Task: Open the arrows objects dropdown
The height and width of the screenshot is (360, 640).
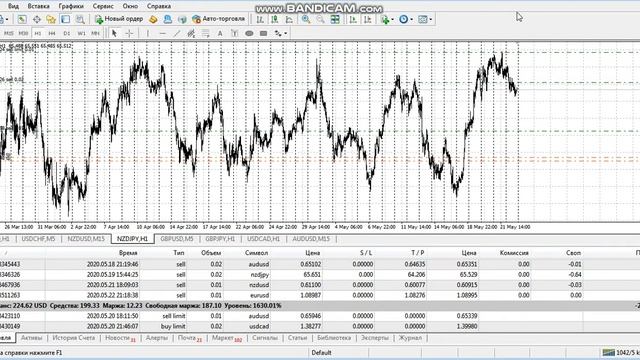Action: (x=281, y=33)
